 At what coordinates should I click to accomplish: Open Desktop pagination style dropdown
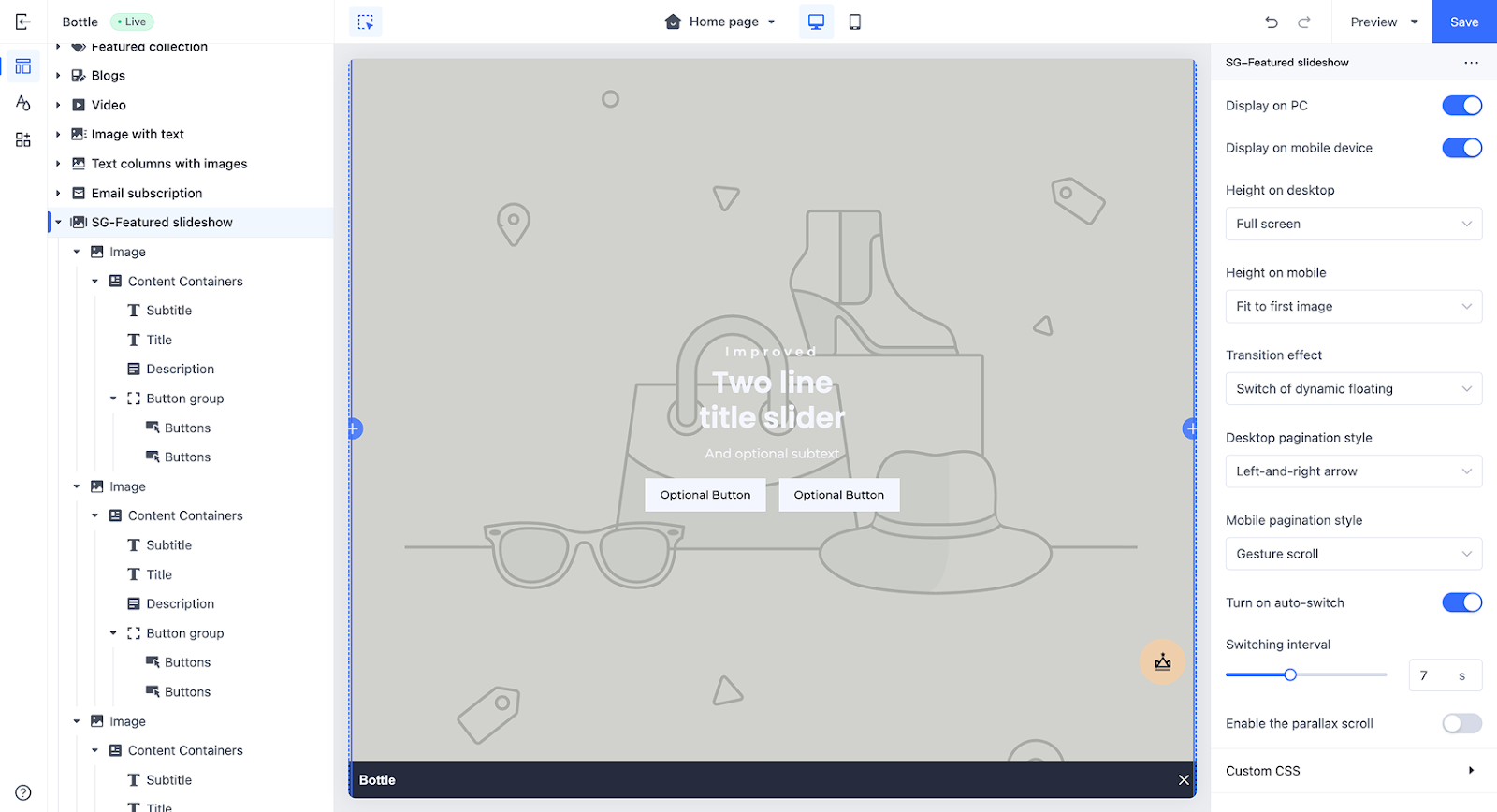(x=1354, y=471)
